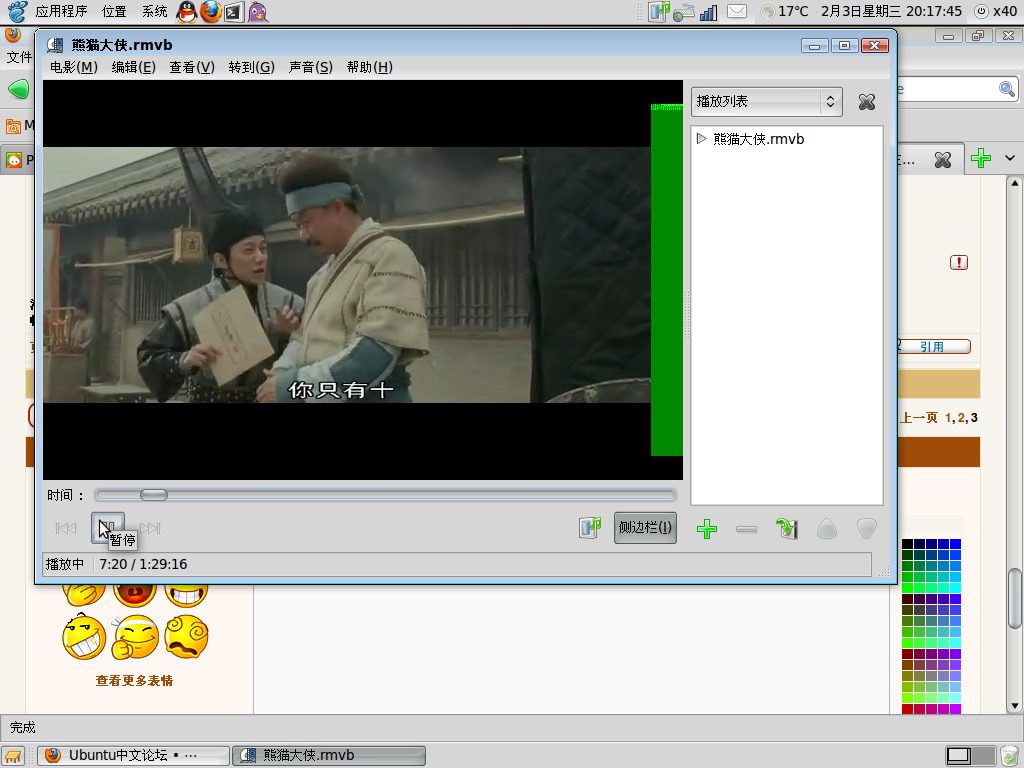Click the volume icon left of 侧边栏 button
1024x768 pixels.
[590, 528]
